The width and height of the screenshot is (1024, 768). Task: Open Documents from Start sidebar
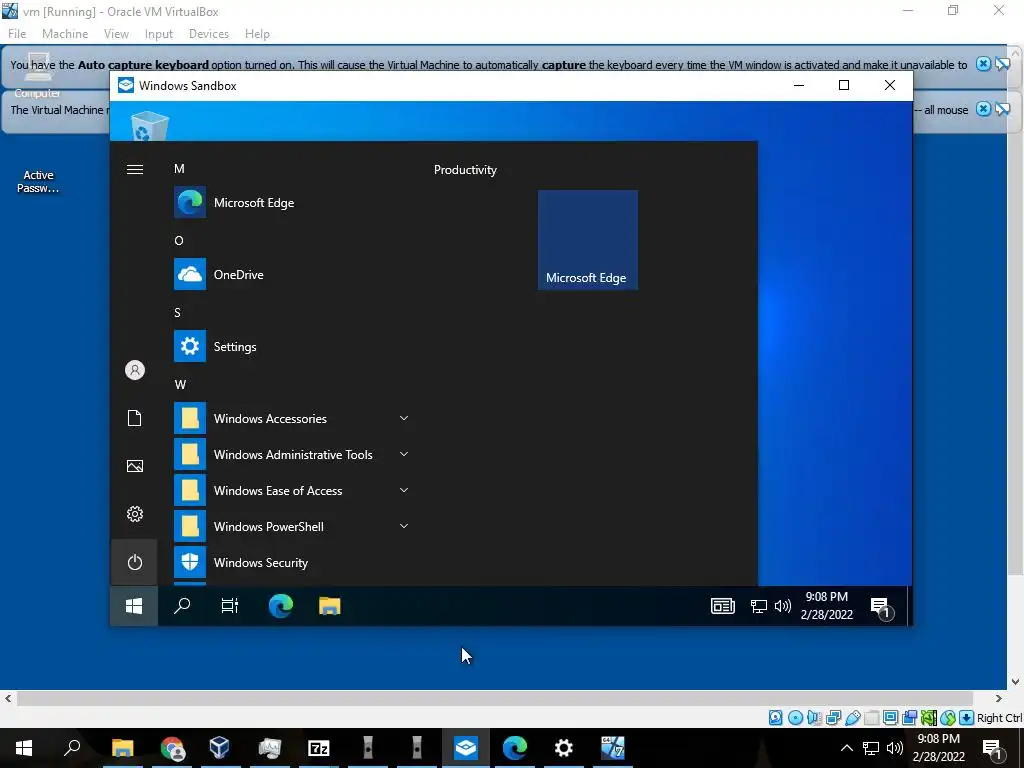click(135, 418)
